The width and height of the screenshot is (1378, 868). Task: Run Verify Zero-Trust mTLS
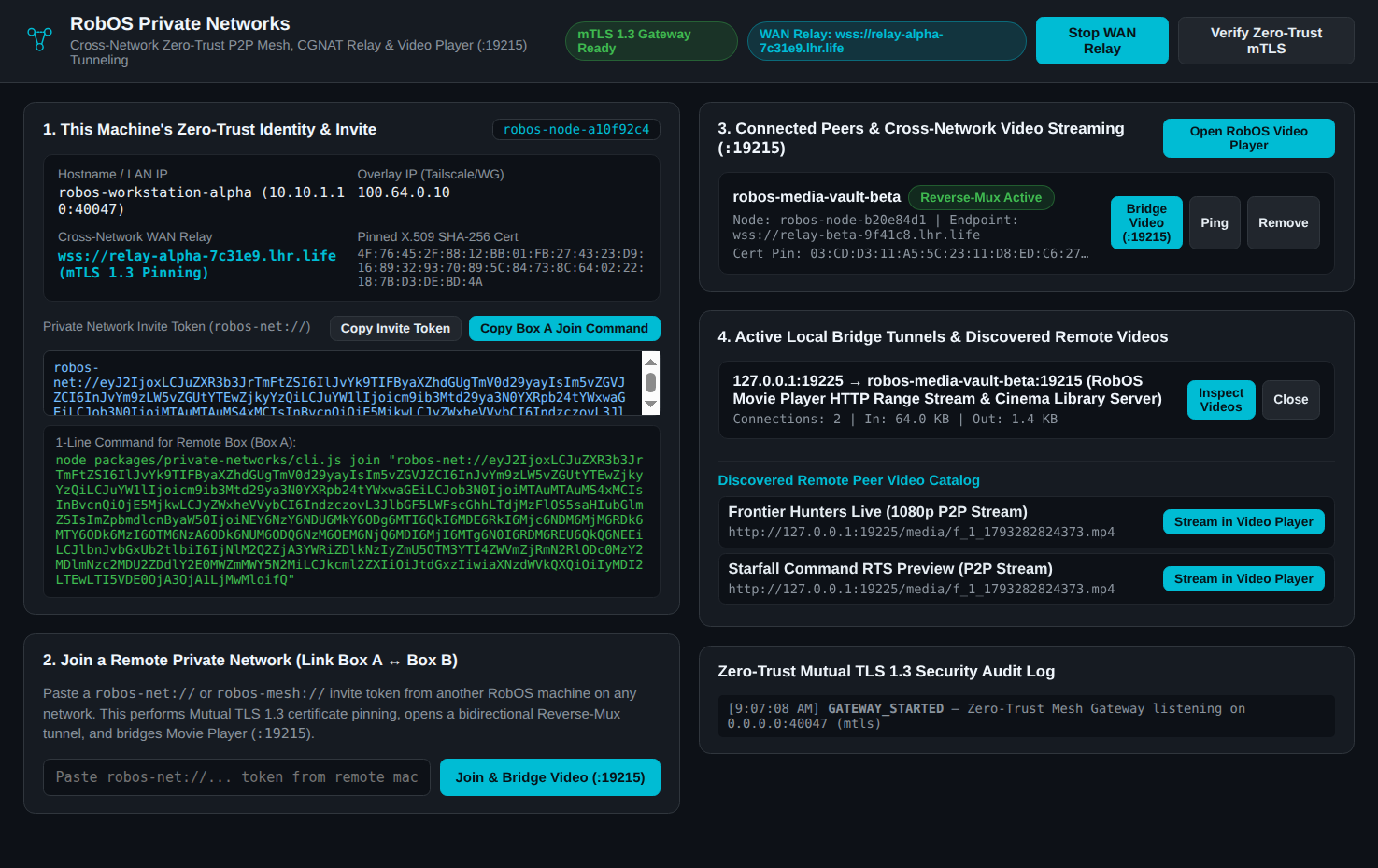[x=1266, y=41]
